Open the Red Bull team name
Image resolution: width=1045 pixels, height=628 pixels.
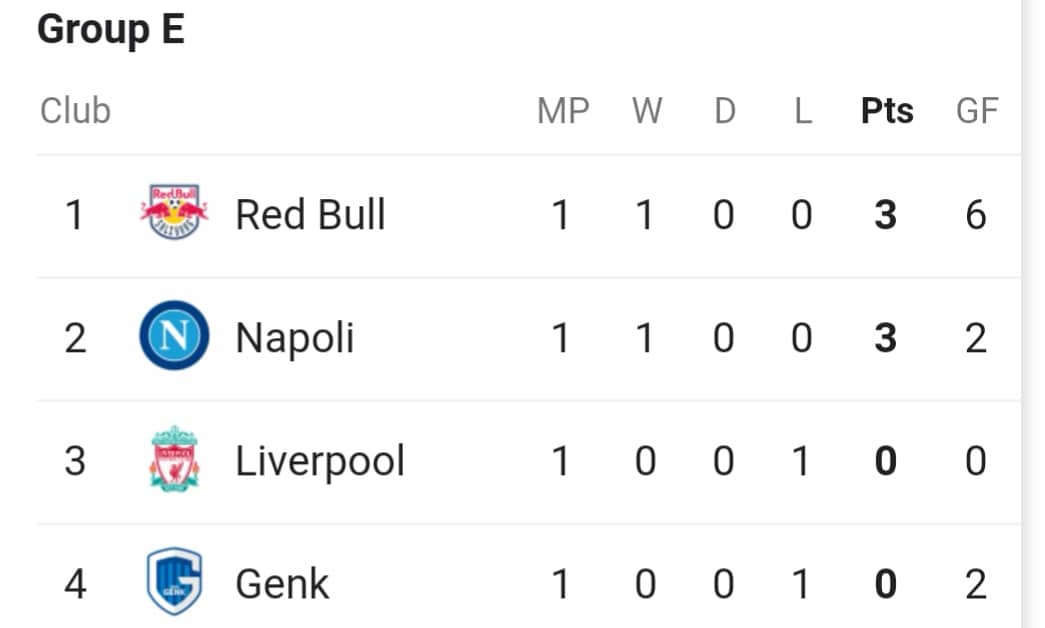click(x=311, y=215)
